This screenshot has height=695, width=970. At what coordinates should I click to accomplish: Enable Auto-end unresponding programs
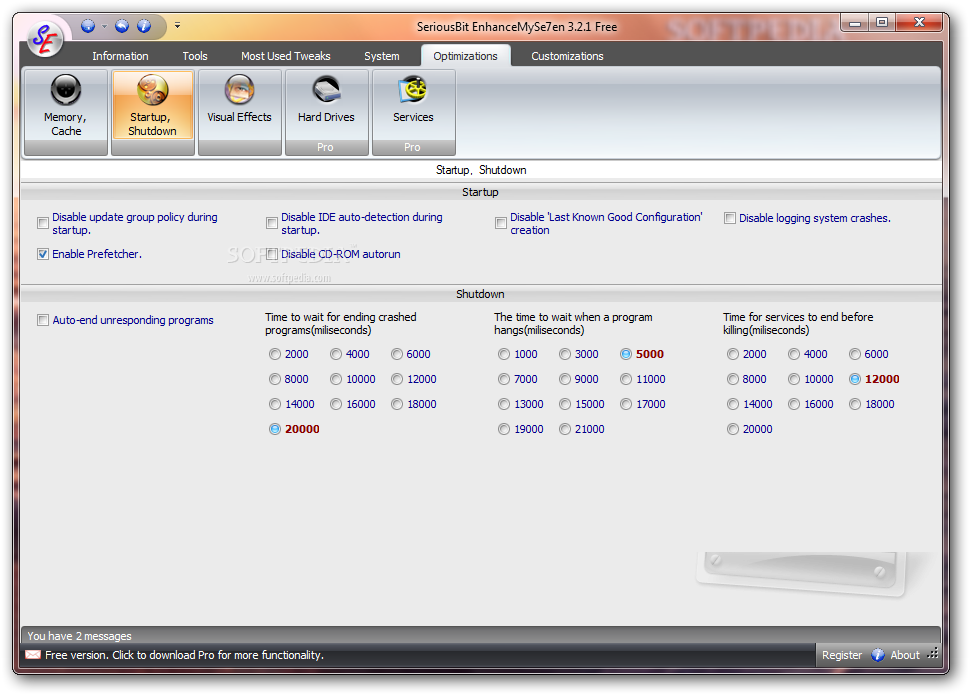click(43, 320)
